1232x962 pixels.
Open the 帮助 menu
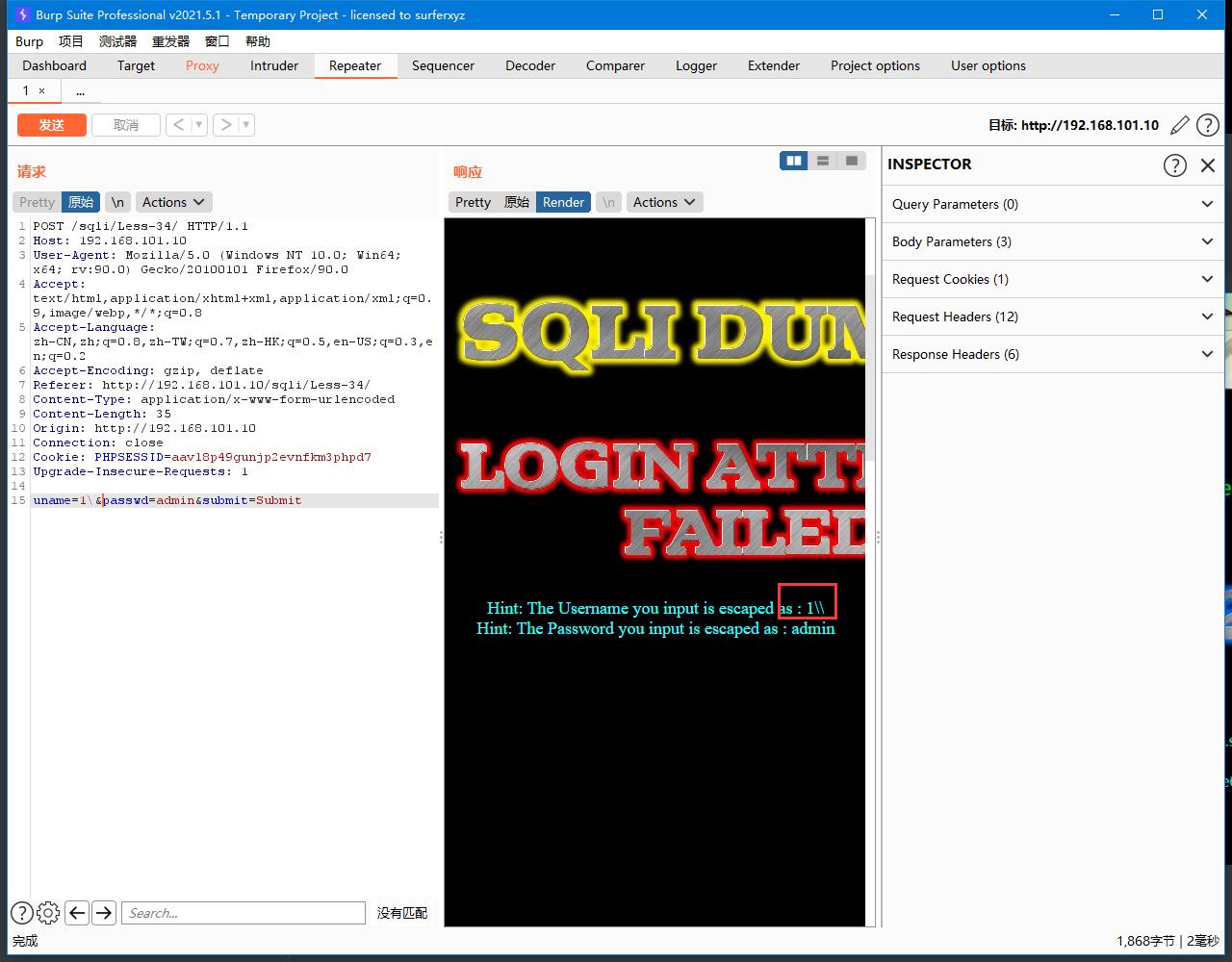pyautogui.click(x=258, y=41)
